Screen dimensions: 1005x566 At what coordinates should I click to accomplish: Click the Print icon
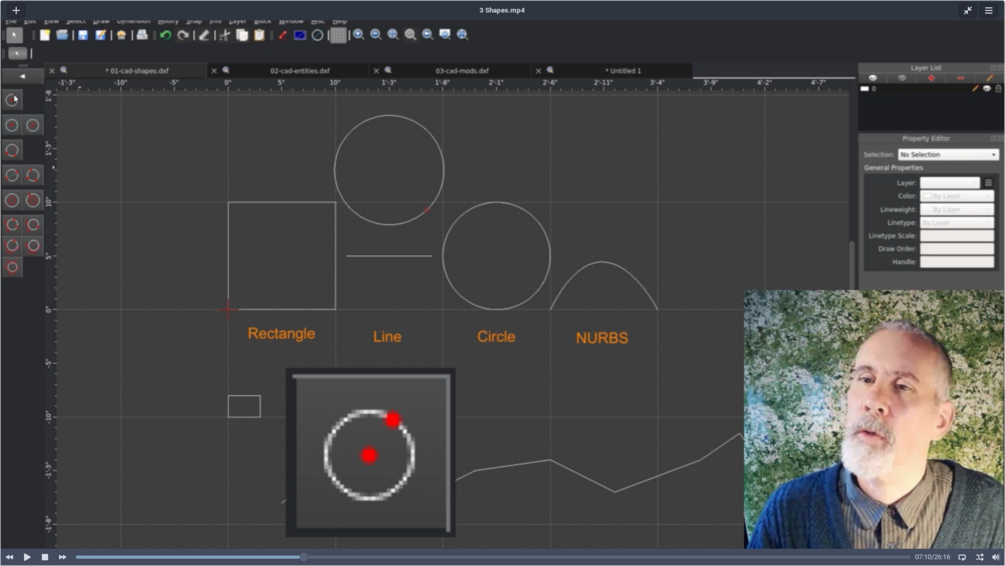pos(142,35)
